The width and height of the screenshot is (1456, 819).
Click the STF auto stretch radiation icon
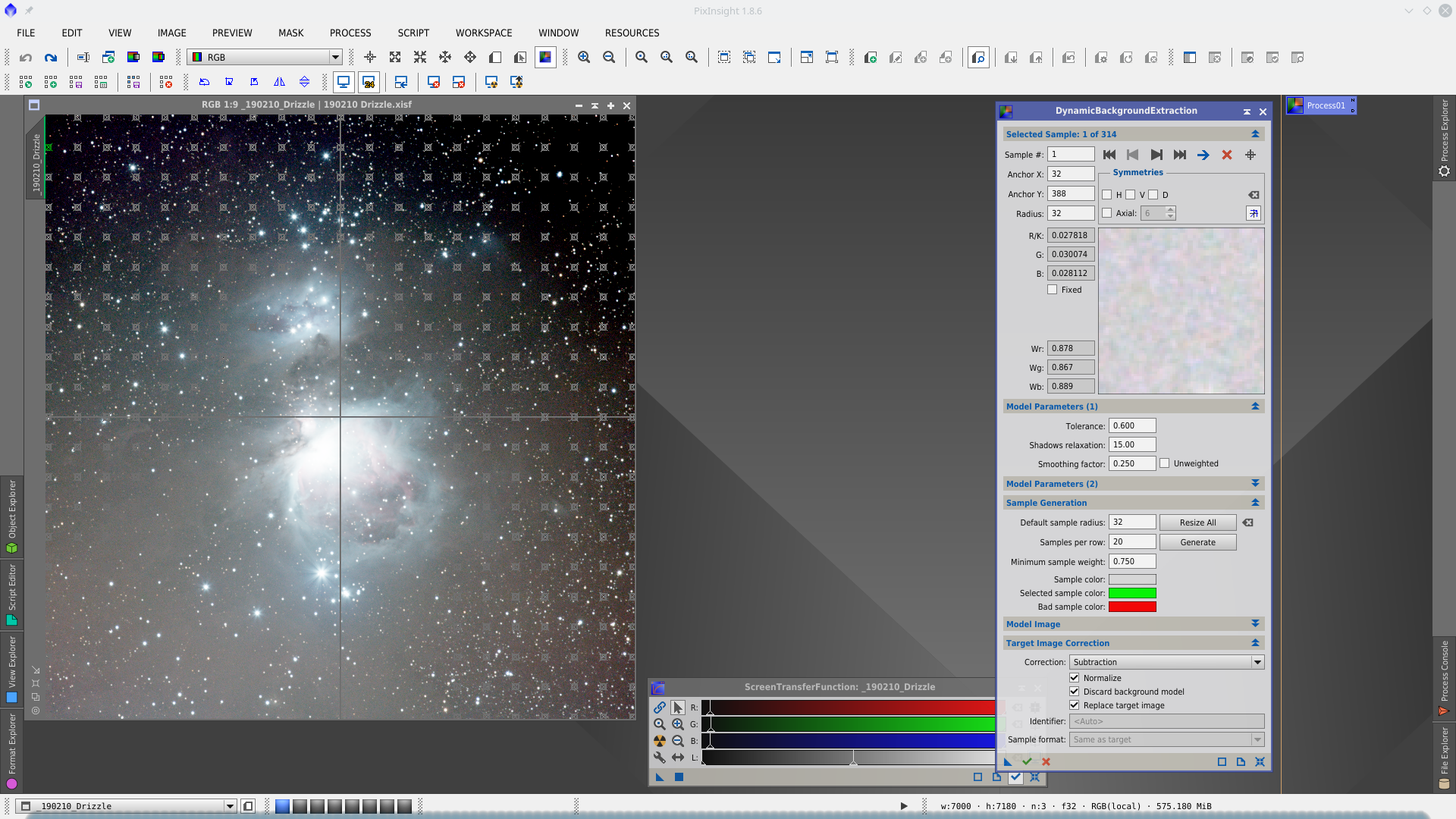coord(659,741)
